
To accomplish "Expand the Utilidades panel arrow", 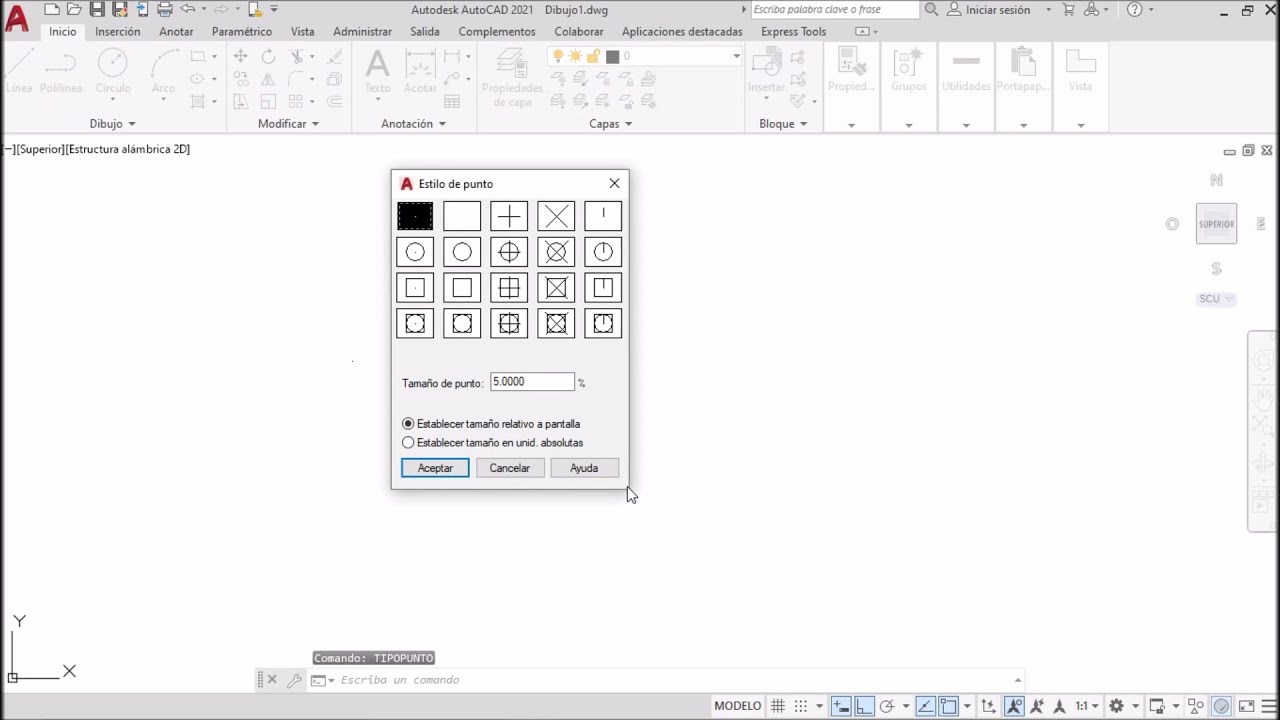I will click(966, 125).
